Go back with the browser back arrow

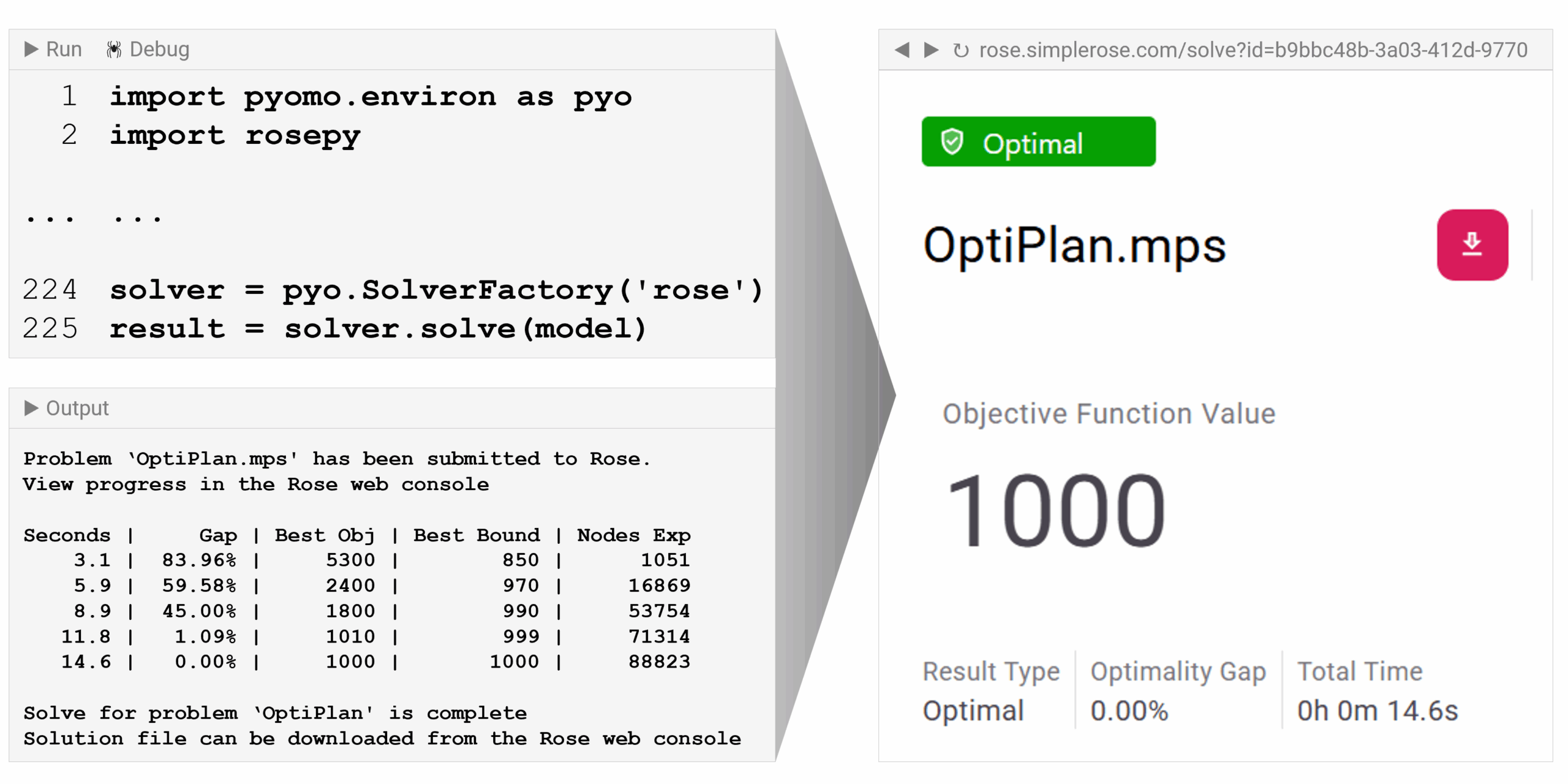[902, 50]
